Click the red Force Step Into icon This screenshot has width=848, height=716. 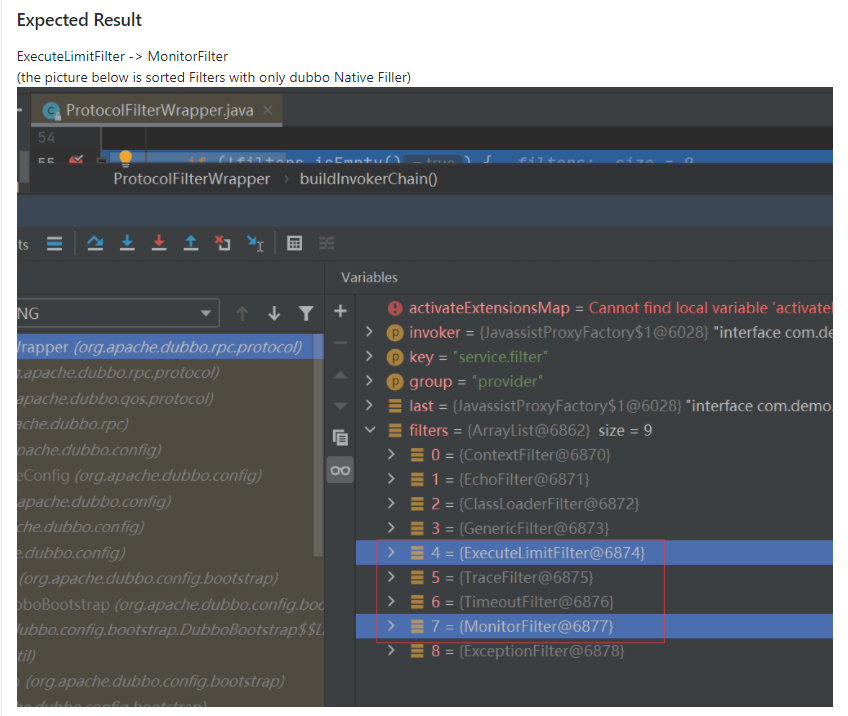[x=159, y=243]
